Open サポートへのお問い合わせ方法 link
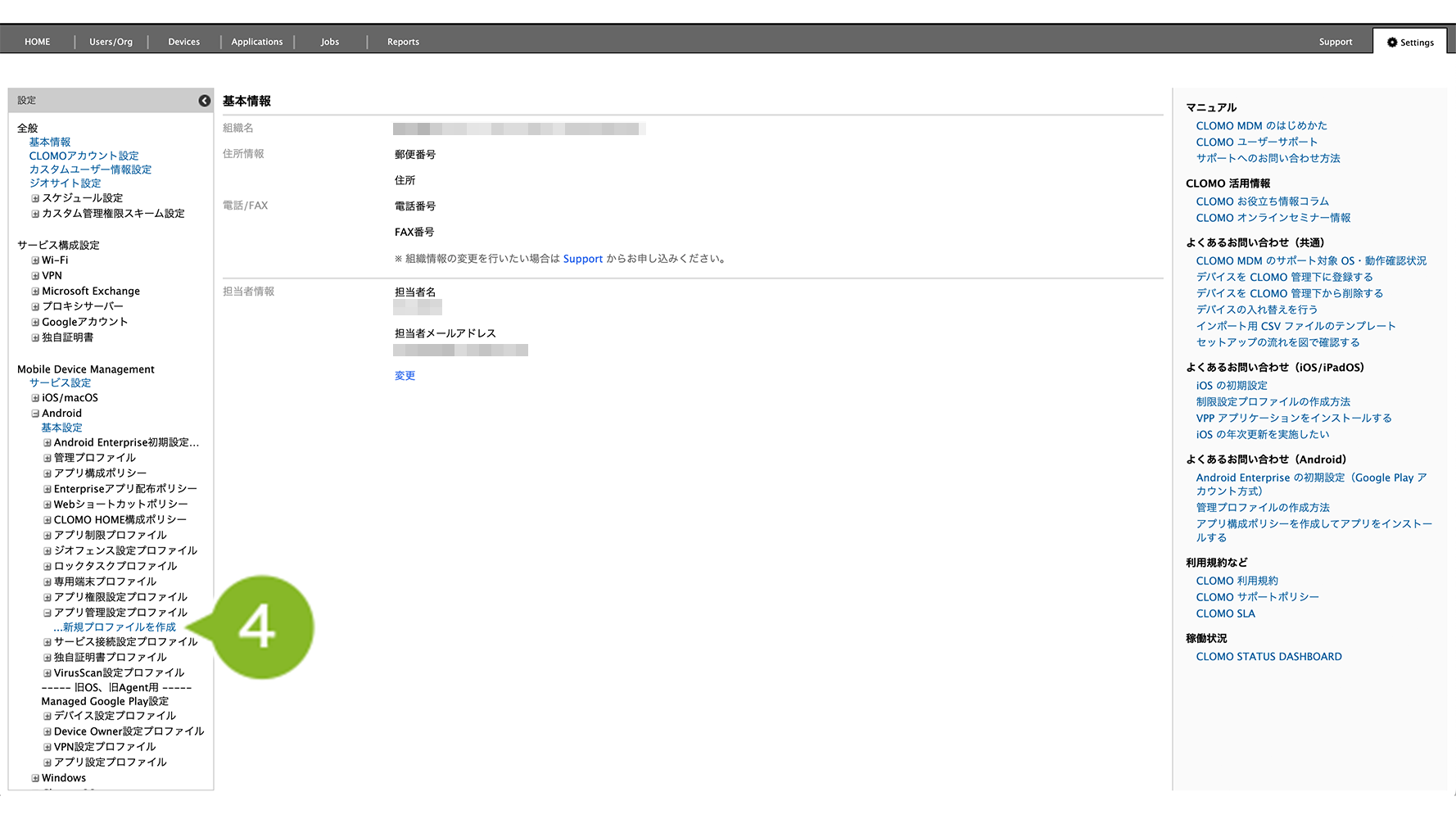The image size is (1456, 819). pos(1268,159)
